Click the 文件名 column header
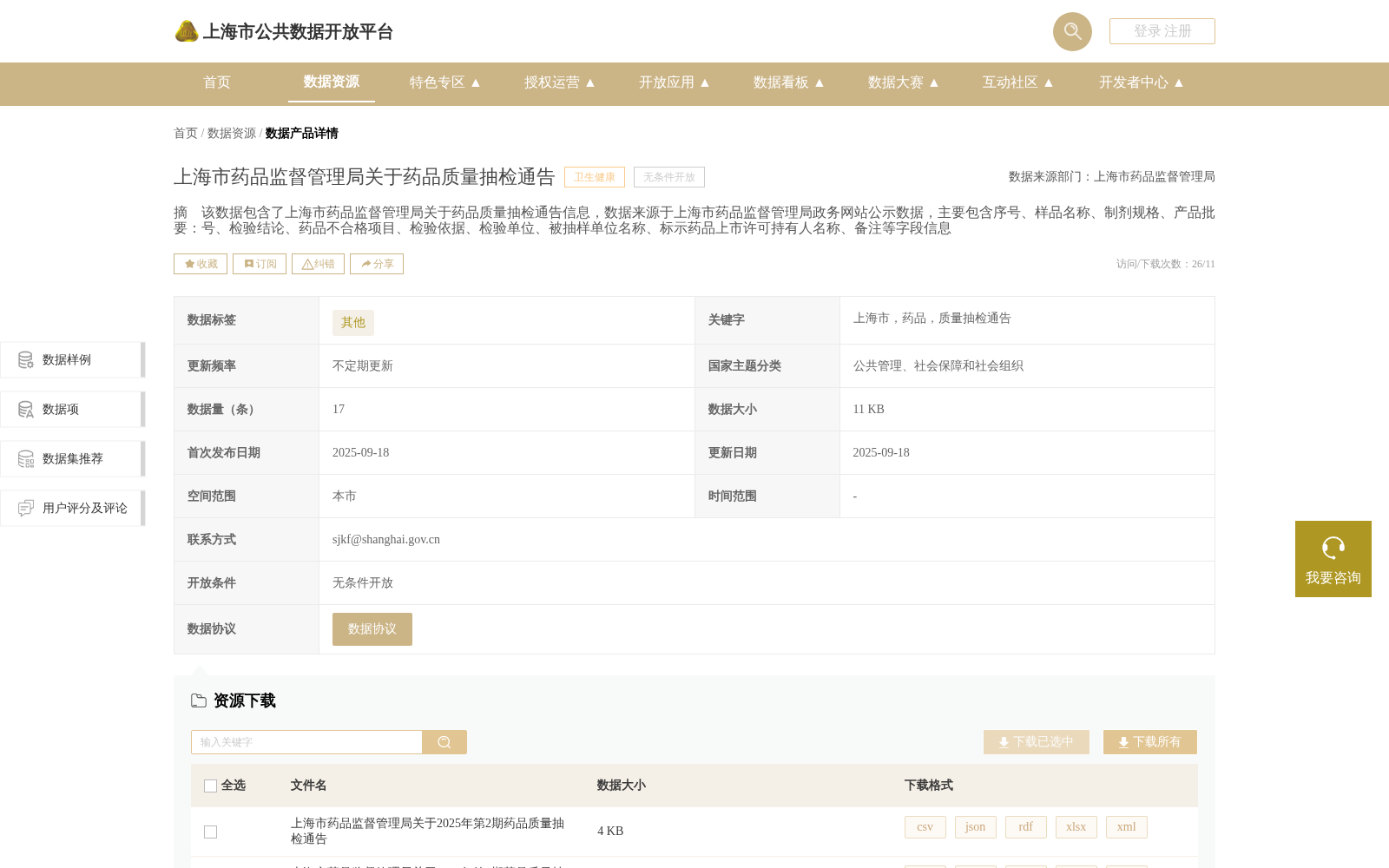The height and width of the screenshot is (868, 1389). click(309, 786)
